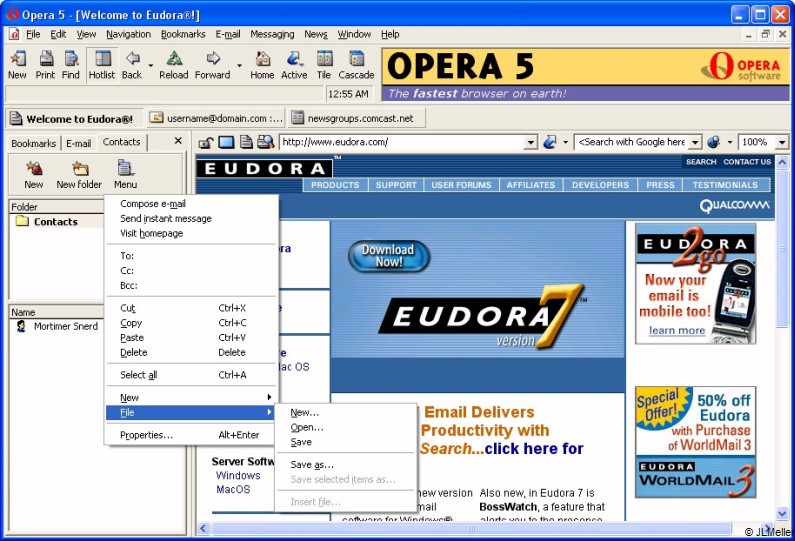Go to the Home page
The image size is (795, 541).
tap(262, 65)
